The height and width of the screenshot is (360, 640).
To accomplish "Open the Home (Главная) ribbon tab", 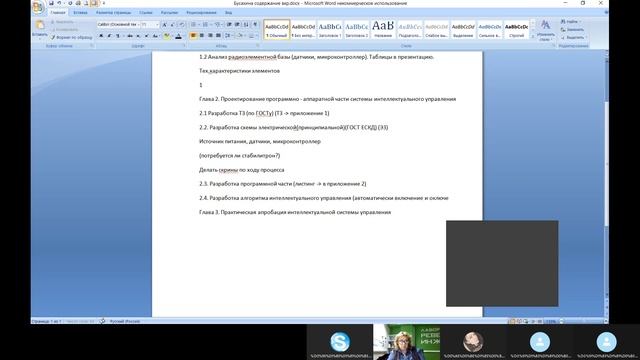I will [58, 13].
